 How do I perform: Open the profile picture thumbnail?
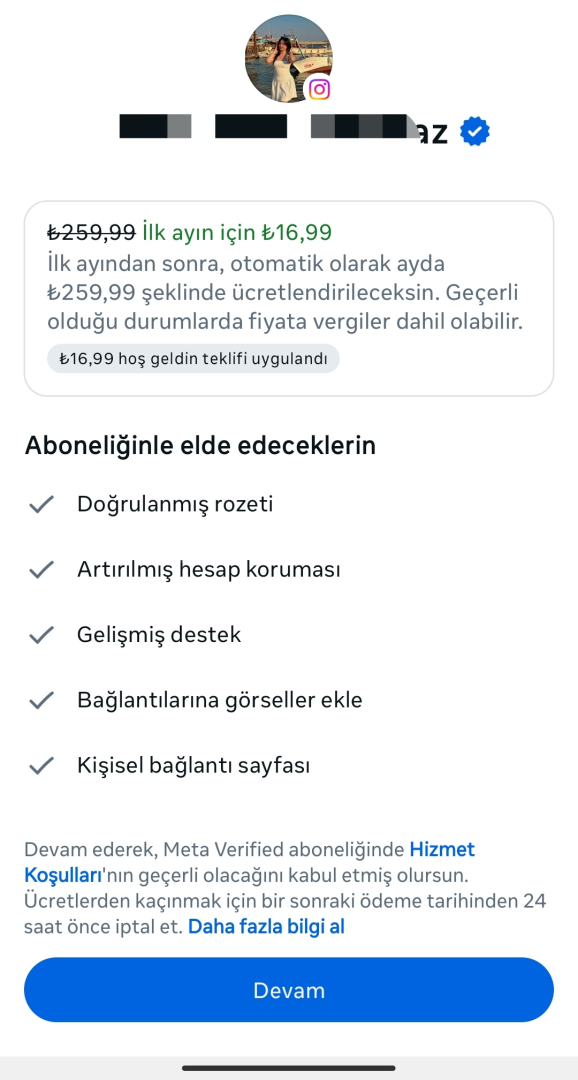(x=289, y=59)
